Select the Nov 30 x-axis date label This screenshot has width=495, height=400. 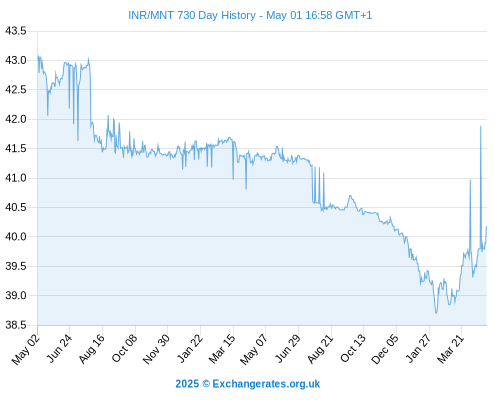point(156,349)
